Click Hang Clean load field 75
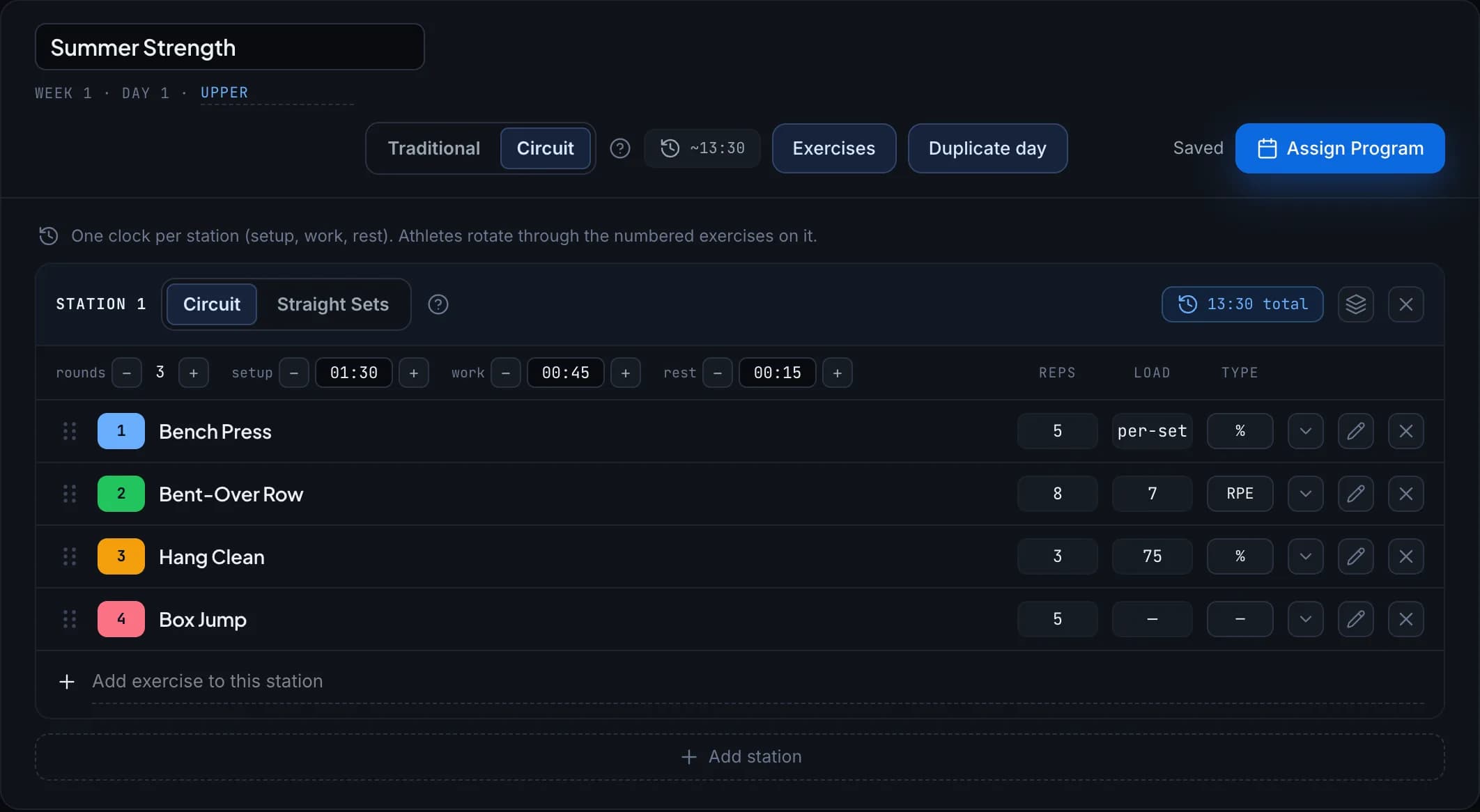The height and width of the screenshot is (812, 1480). coord(1153,556)
